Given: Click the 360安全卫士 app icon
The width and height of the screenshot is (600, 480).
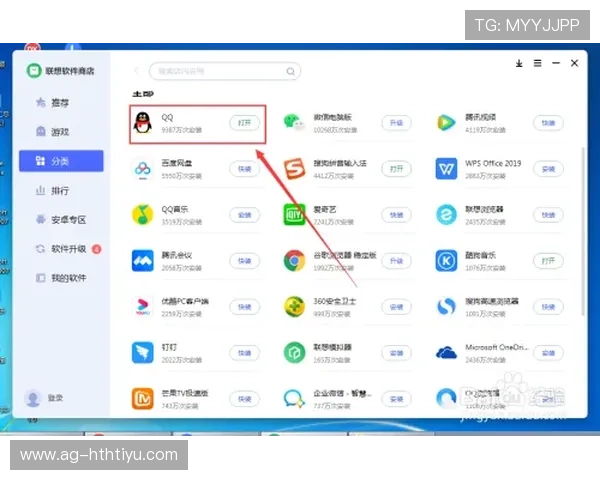Looking at the screenshot, I should (294, 307).
